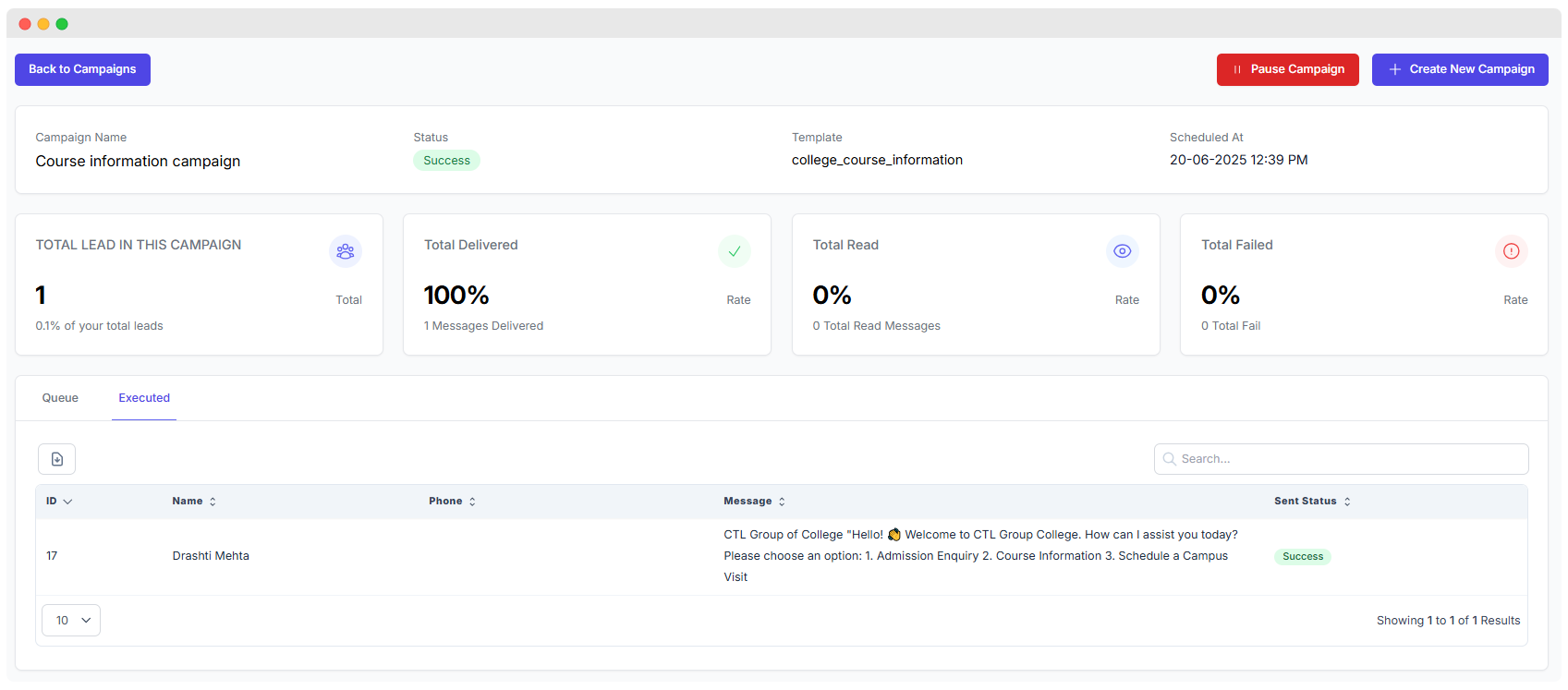The image size is (1568, 690).
Task: Switch to the Queue tab
Action: (x=60, y=398)
